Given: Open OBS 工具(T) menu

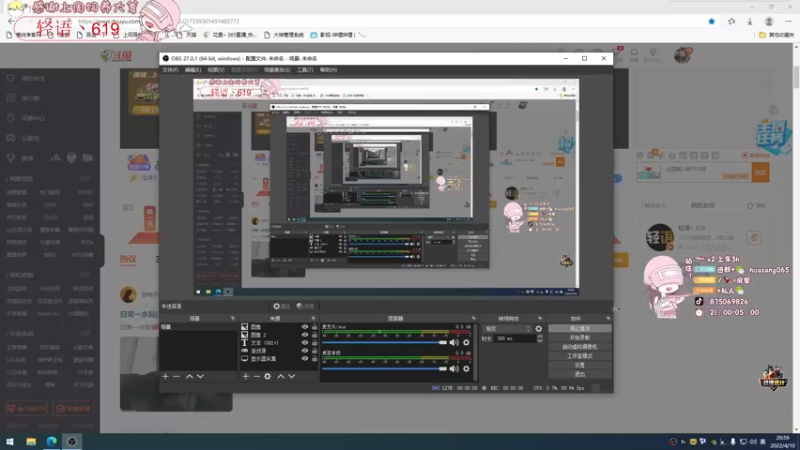Looking at the screenshot, I should pyautogui.click(x=305, y=70).
